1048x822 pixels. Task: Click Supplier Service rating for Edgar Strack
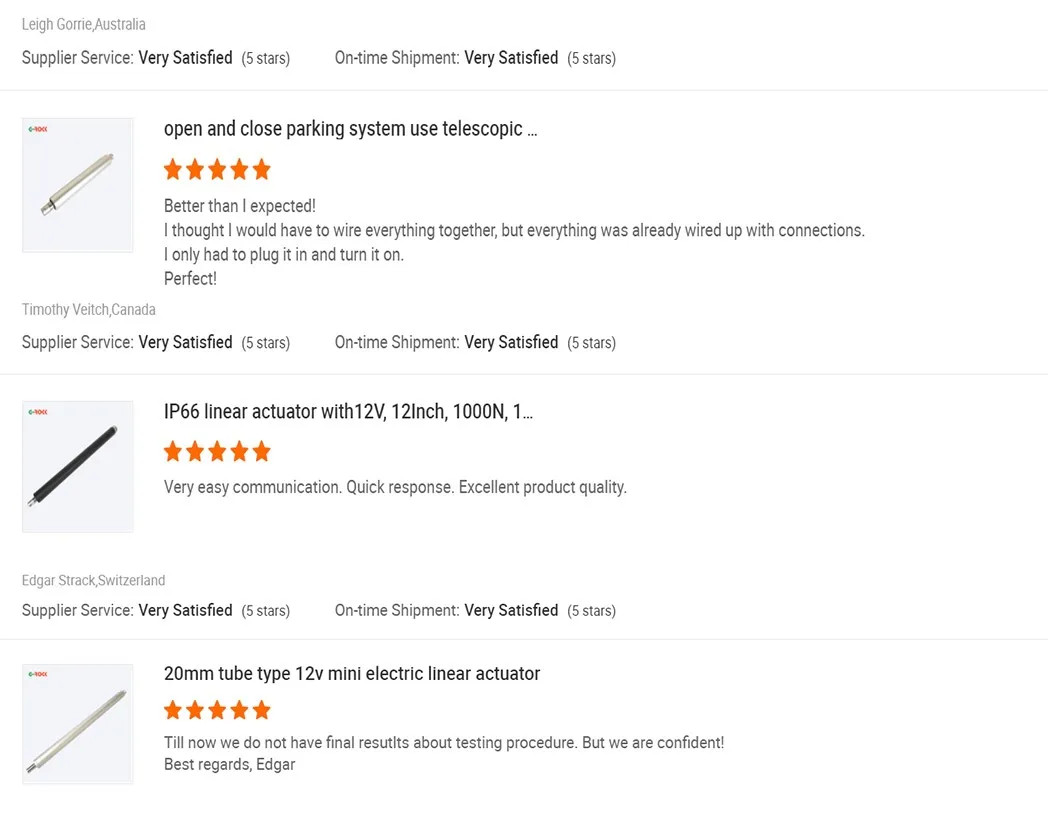[185, 610]
